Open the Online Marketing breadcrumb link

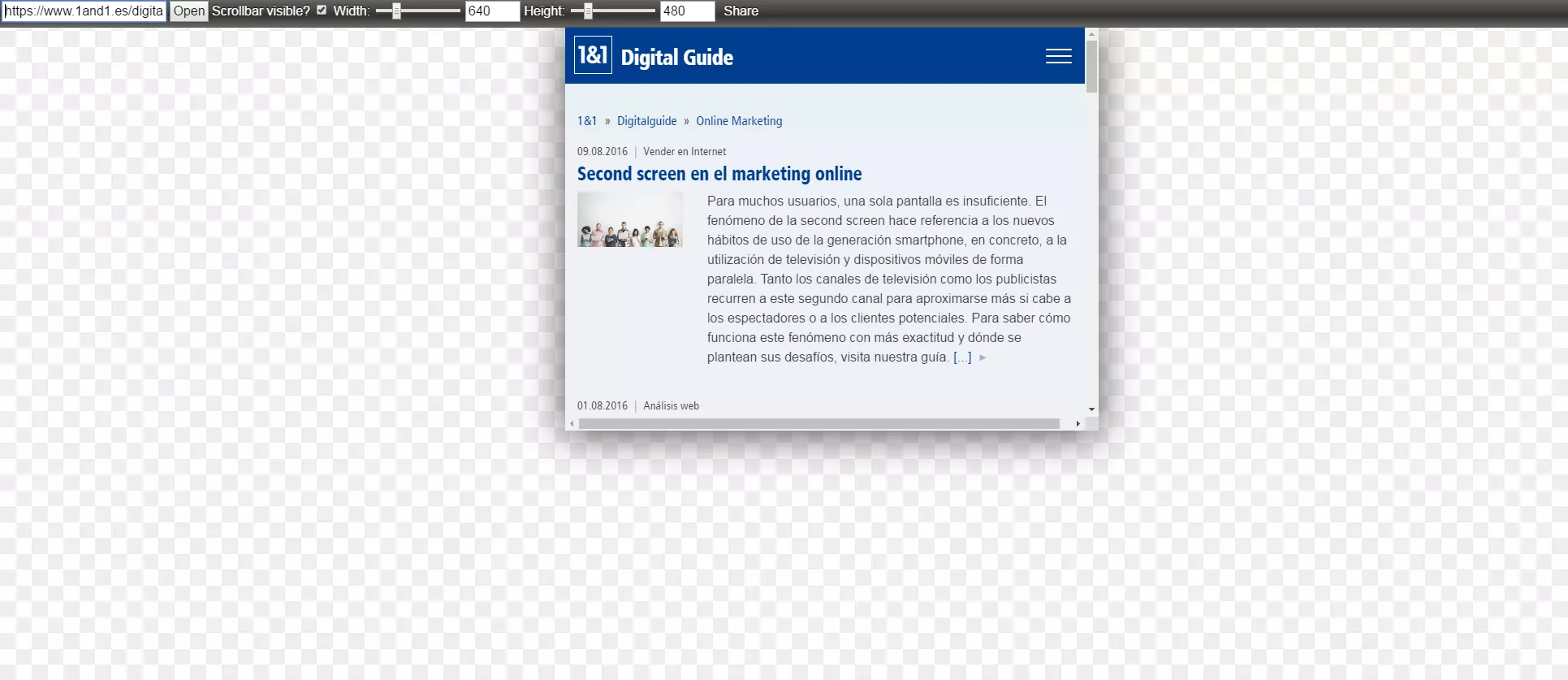(739, 120)
